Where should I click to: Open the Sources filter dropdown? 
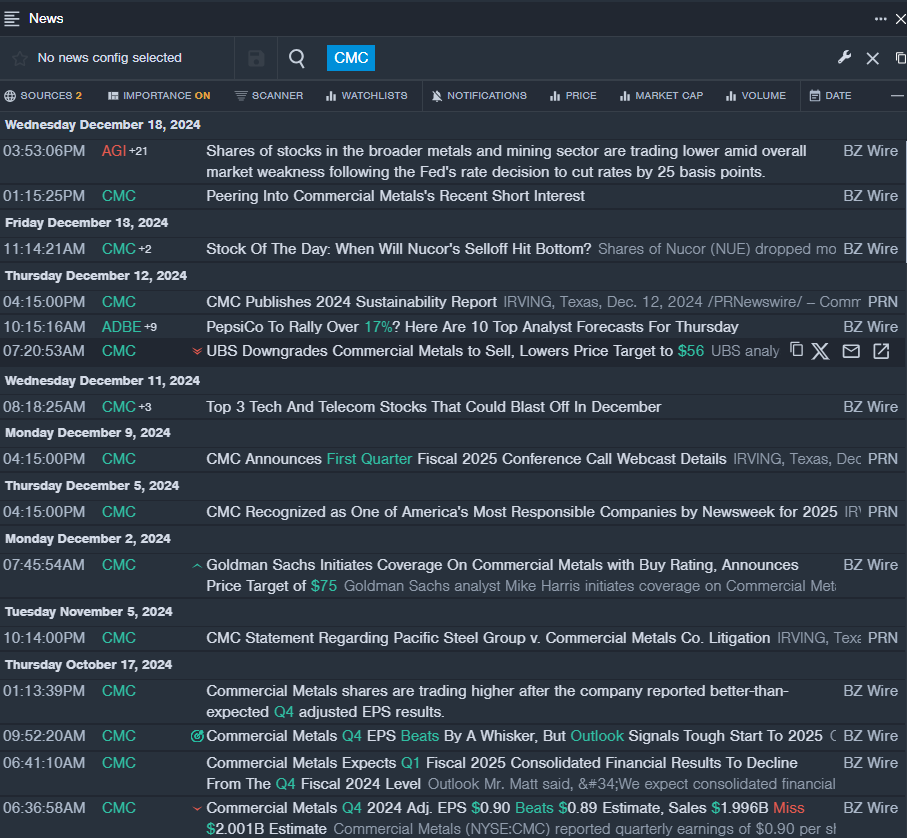43,96
